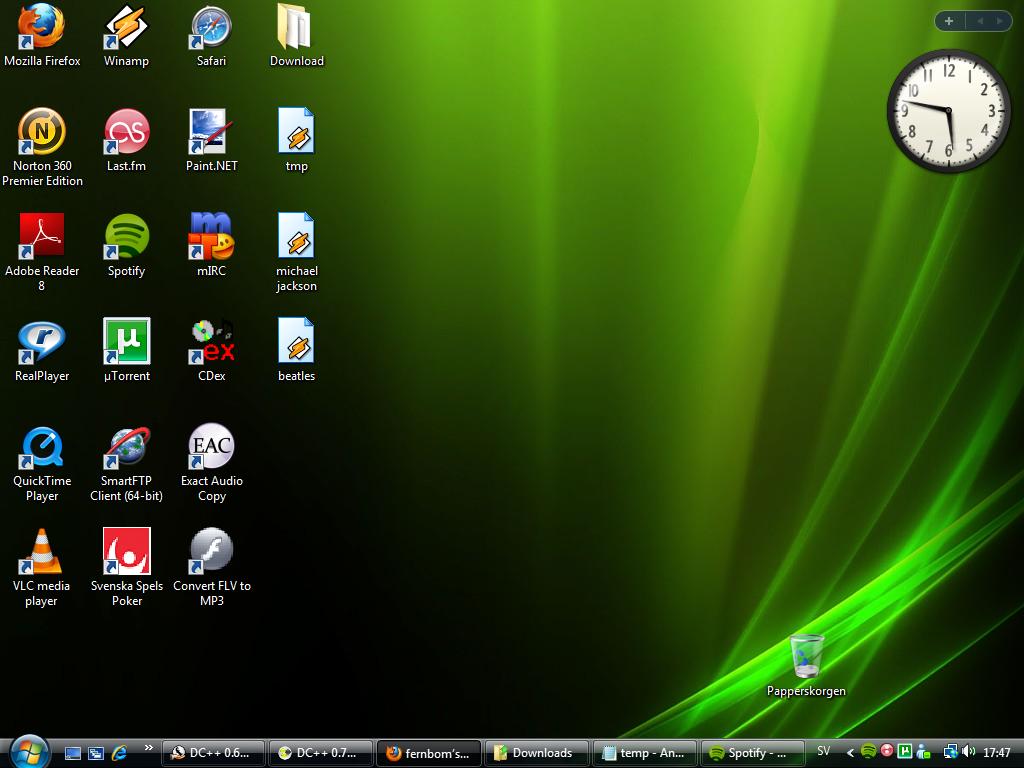Click the Show Desktop quick launch icon

73,753
